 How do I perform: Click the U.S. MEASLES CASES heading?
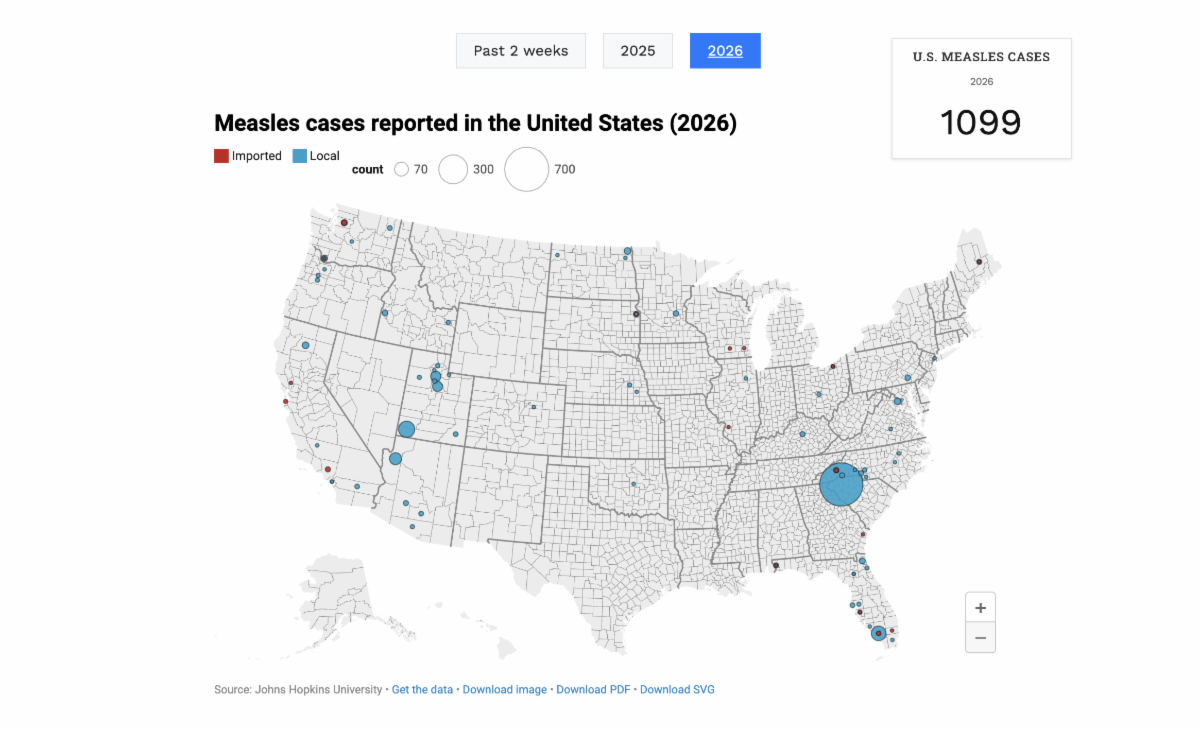click(x=981, y=57)
